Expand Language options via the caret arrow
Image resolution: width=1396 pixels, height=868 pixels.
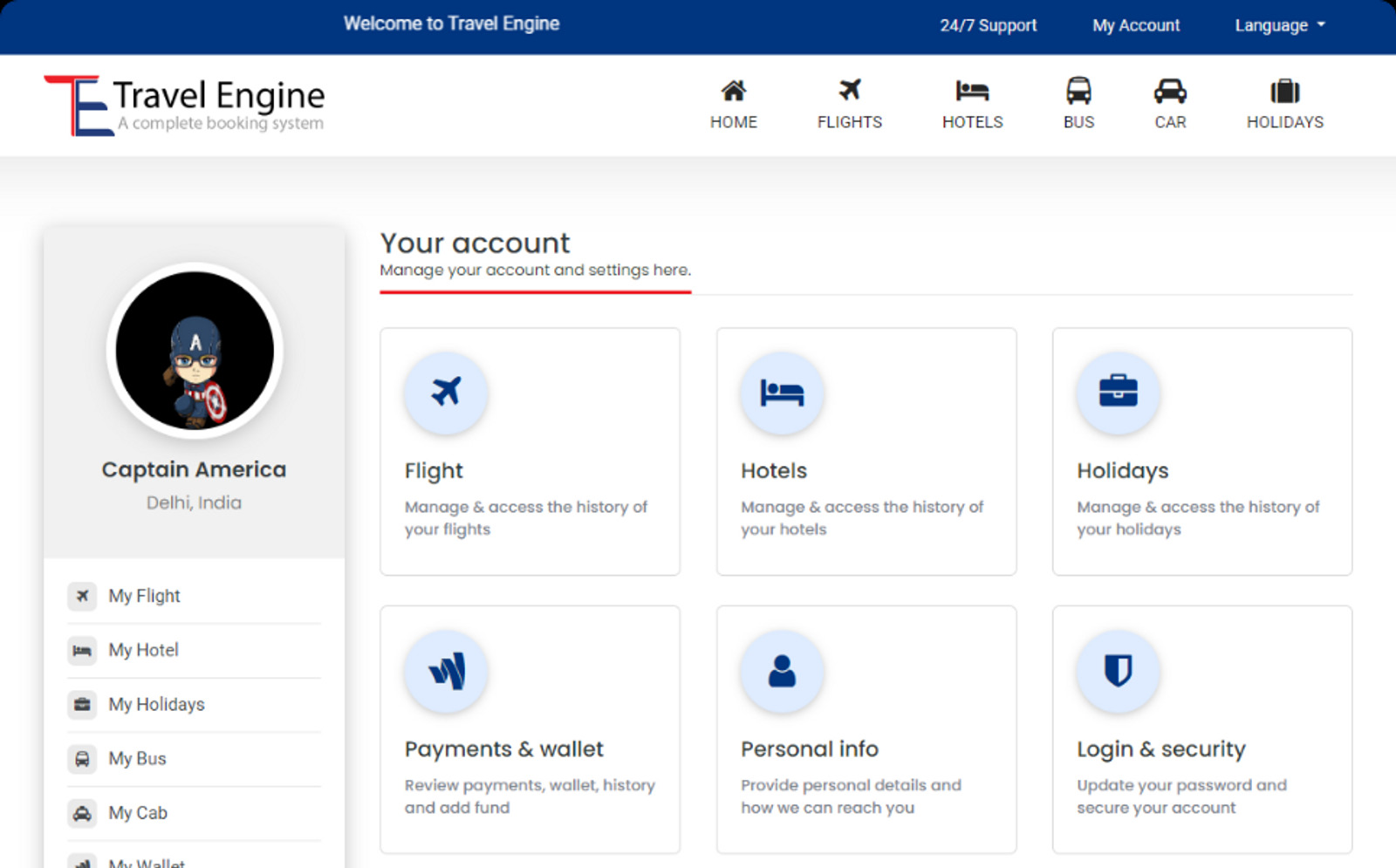tap(1319, 25)
